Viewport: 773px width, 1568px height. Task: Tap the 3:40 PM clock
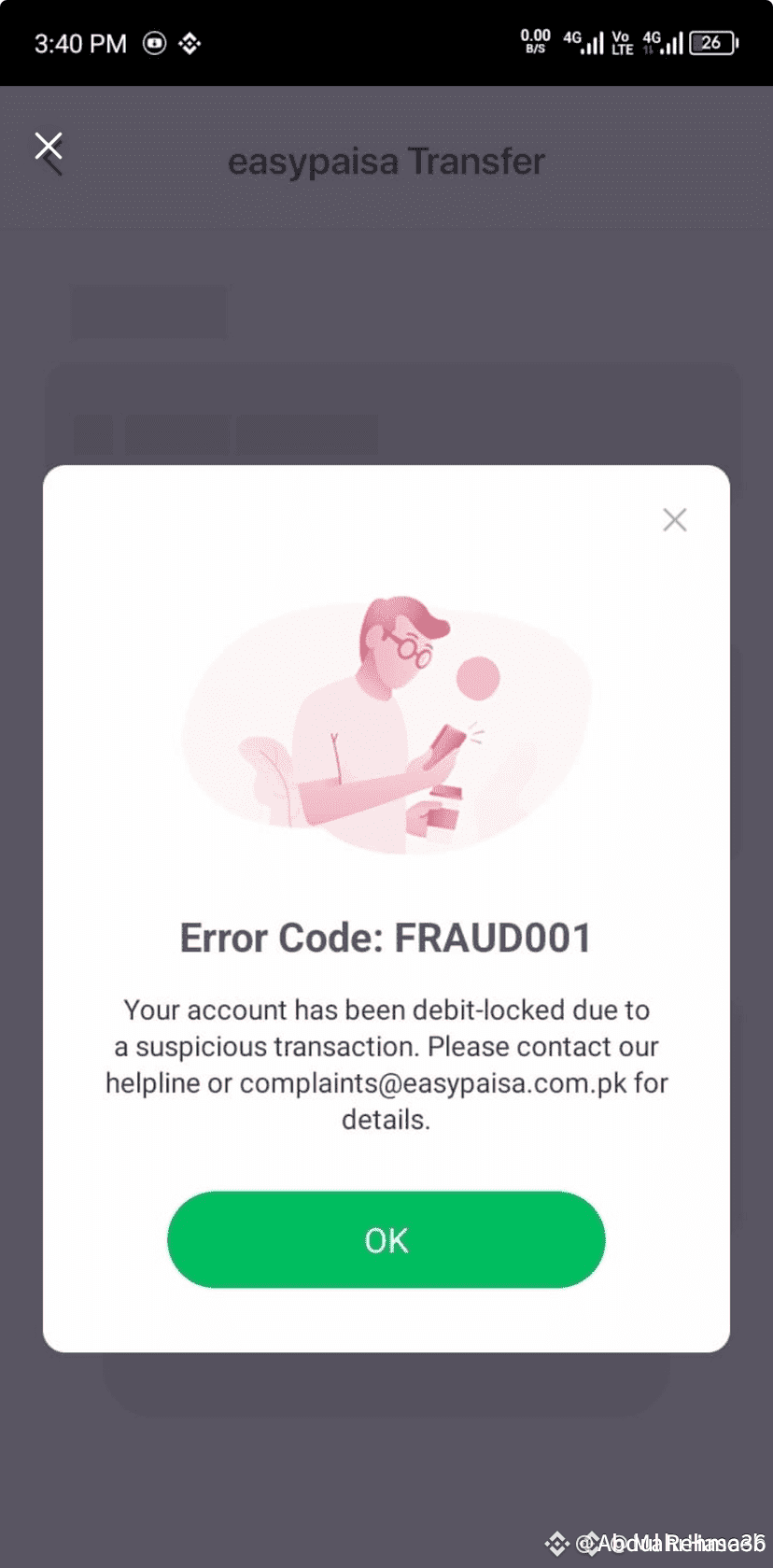point(80,44)
